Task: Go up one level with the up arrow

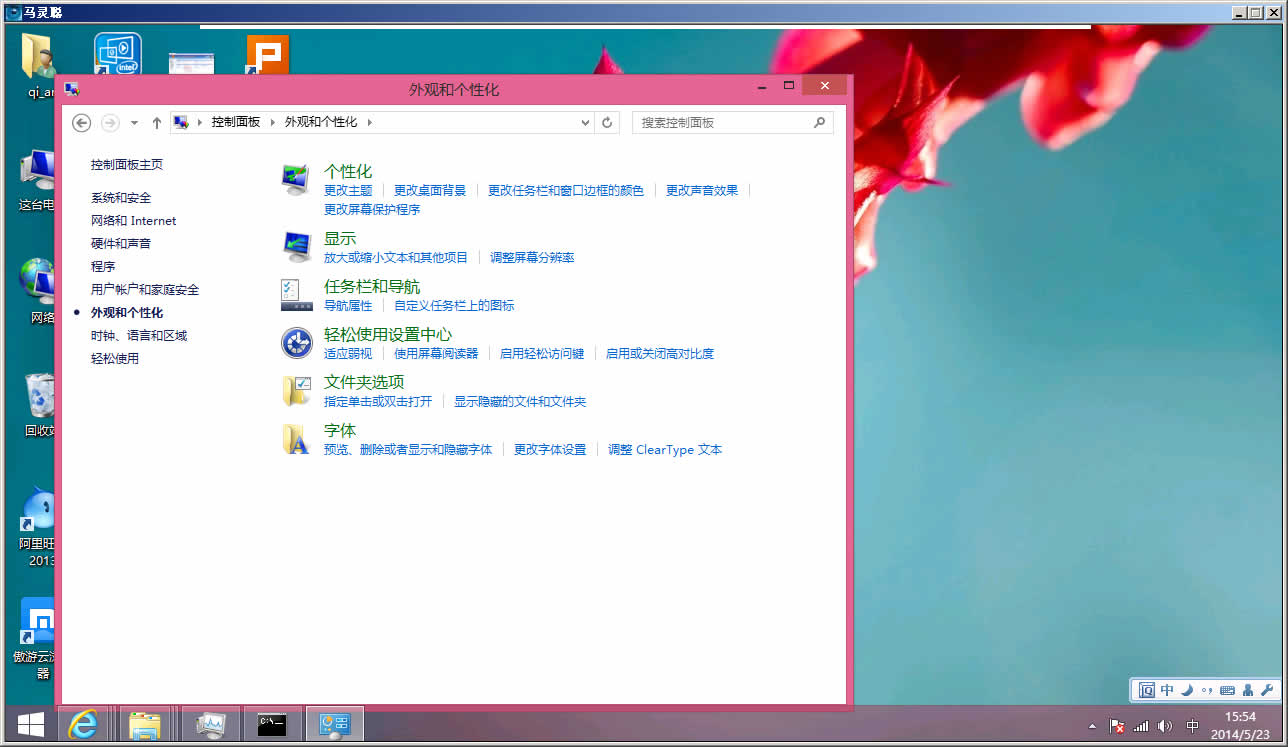Action: pyautogui.click(x=157, y=122)
